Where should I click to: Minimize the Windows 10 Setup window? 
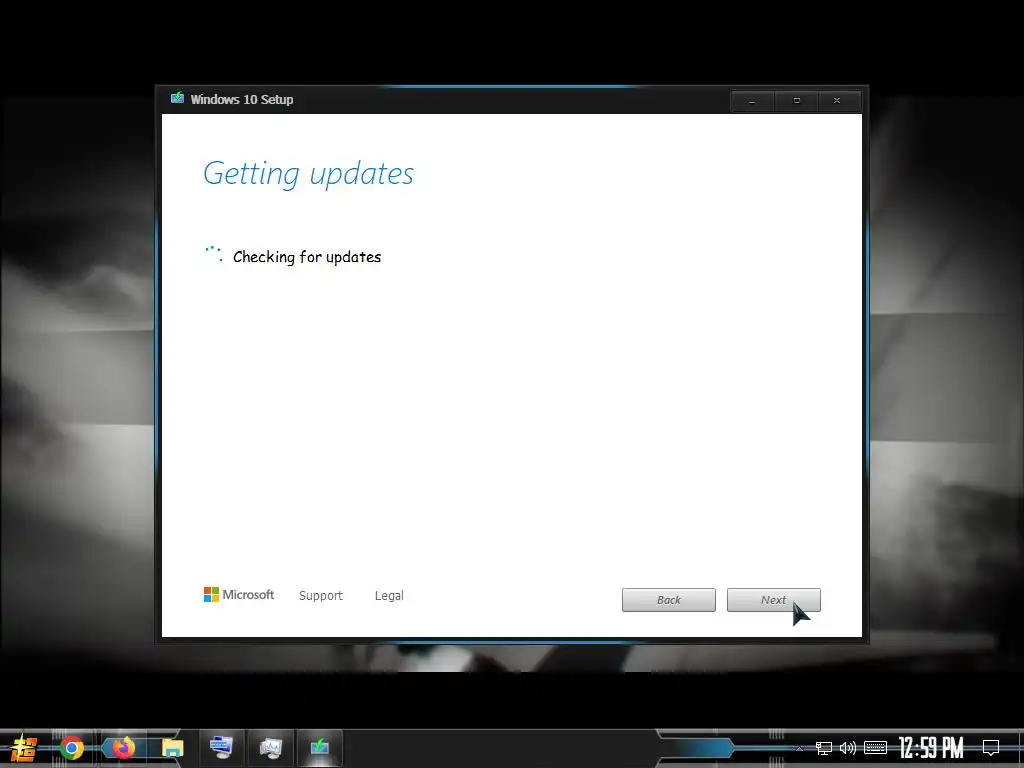(x=752, y=101)
